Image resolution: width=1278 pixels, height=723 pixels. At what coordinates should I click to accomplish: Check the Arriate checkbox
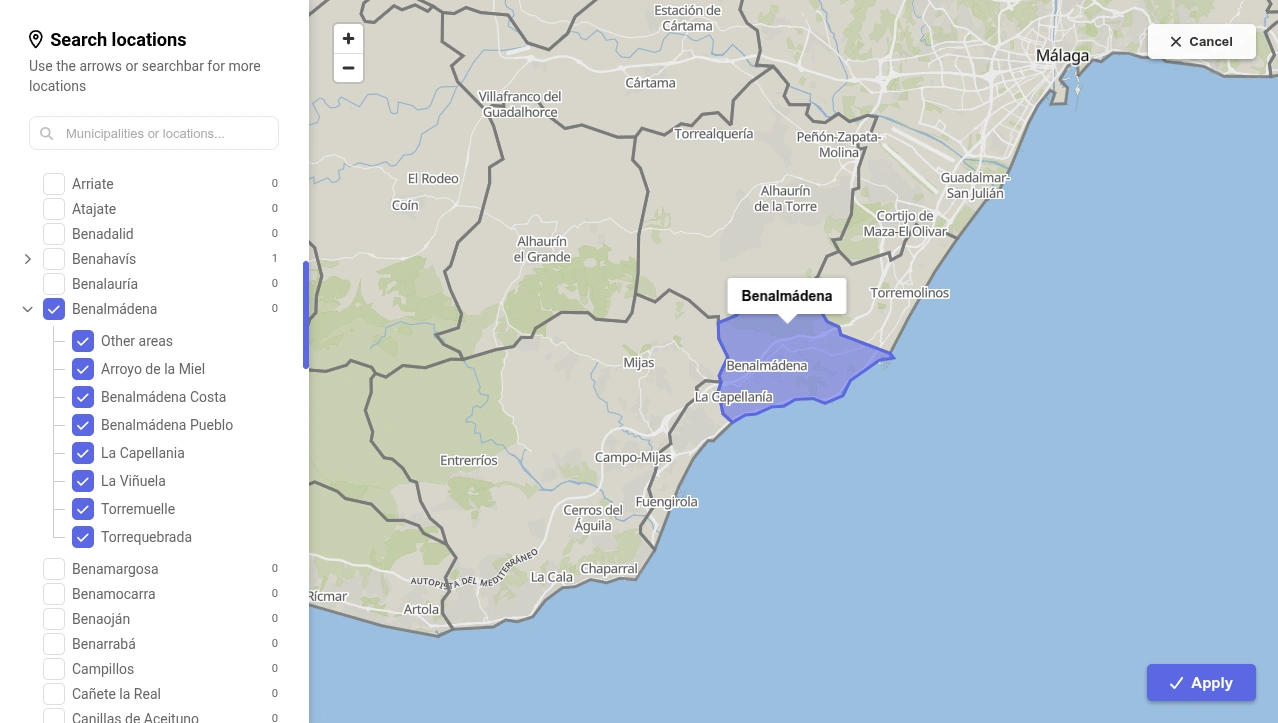point(54,184)
